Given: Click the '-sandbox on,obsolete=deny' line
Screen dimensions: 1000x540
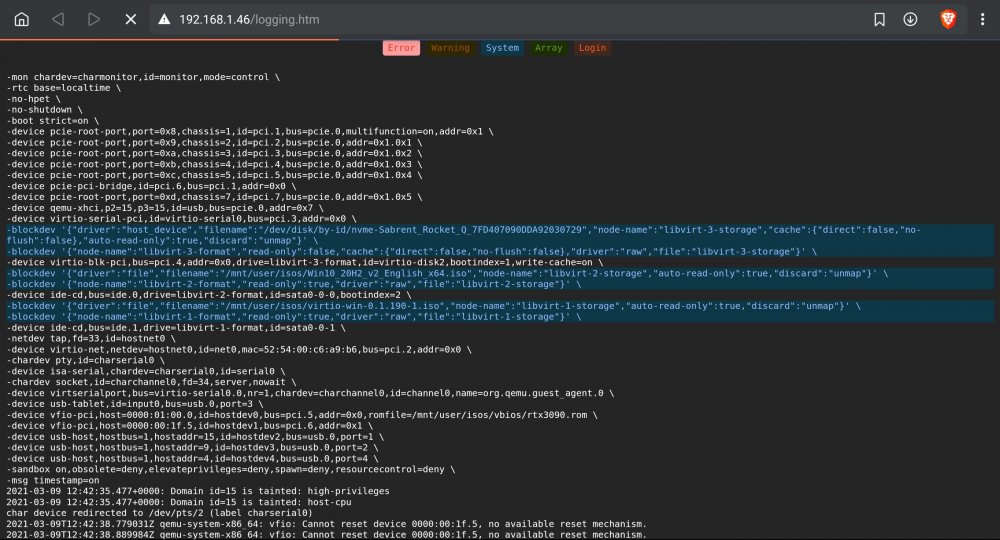Looking at the screenshot, I should (x=231, y=469).
